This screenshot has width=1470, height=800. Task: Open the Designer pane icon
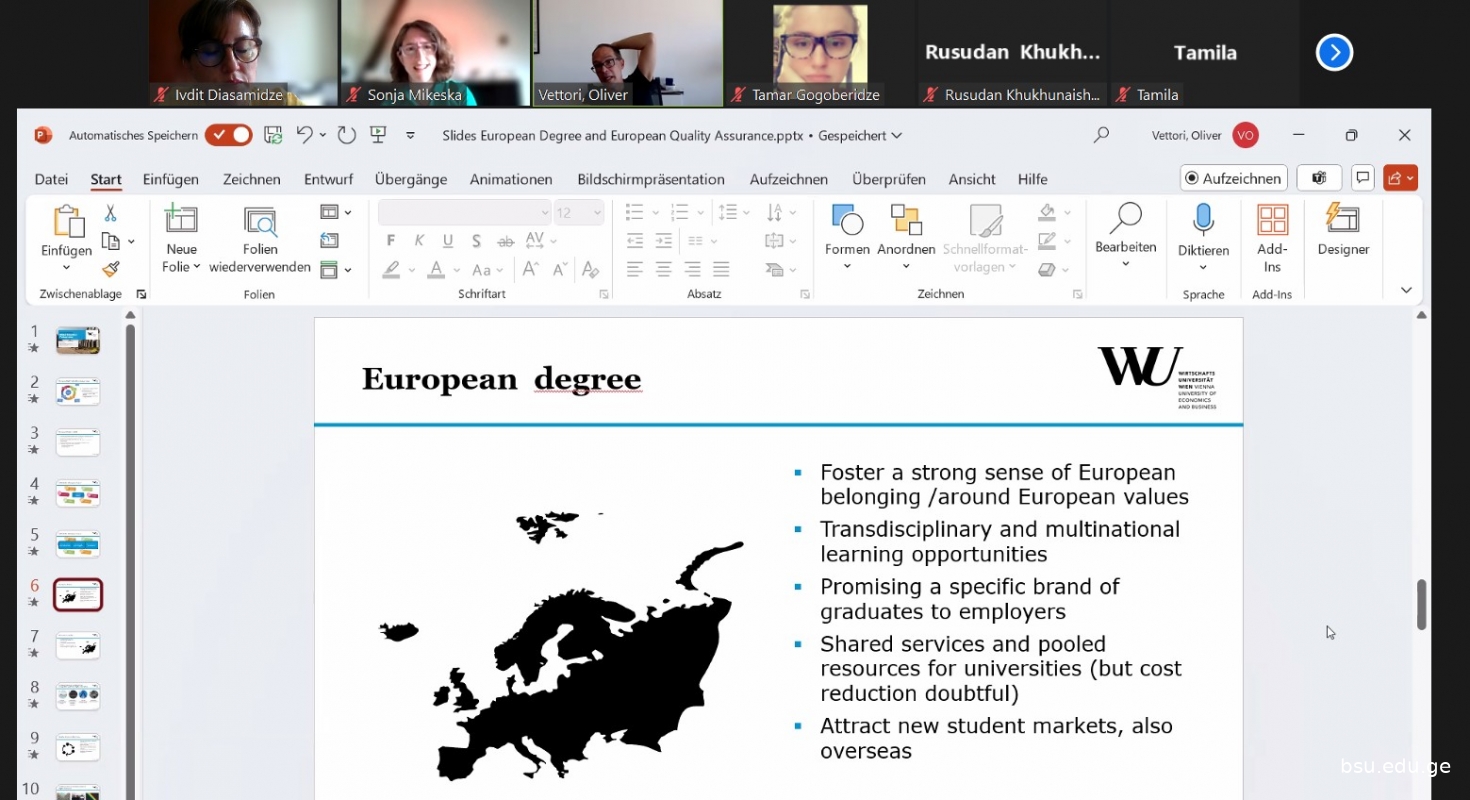1342,220
